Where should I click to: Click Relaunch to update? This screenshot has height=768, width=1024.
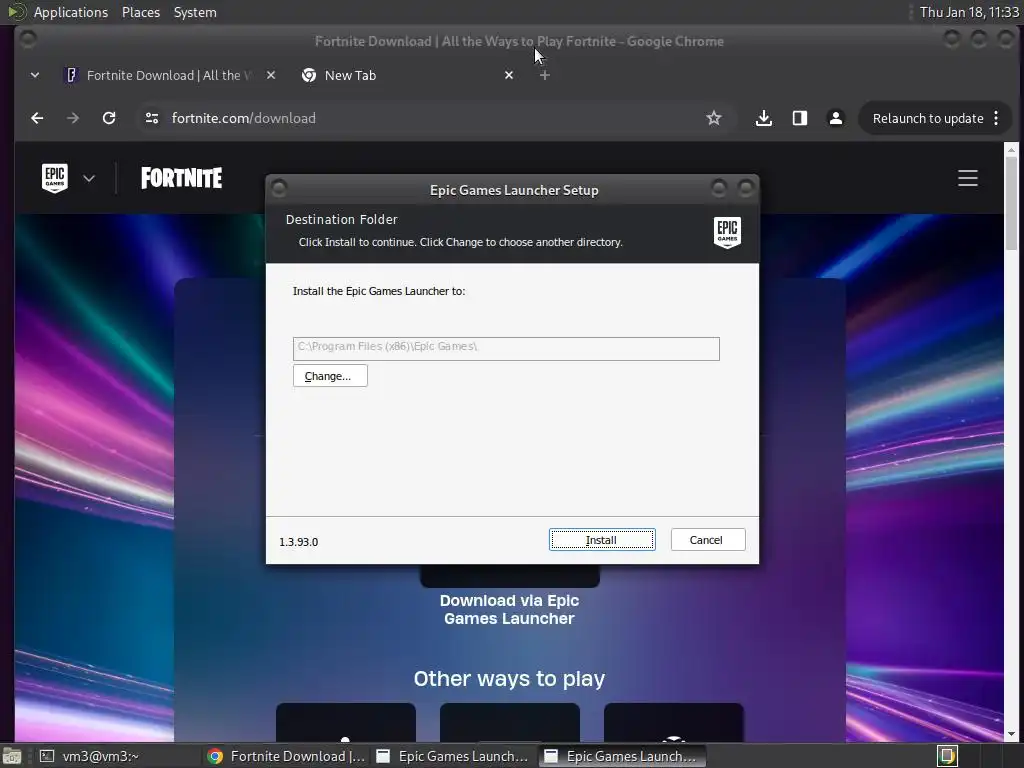click(x=928, y=118)
